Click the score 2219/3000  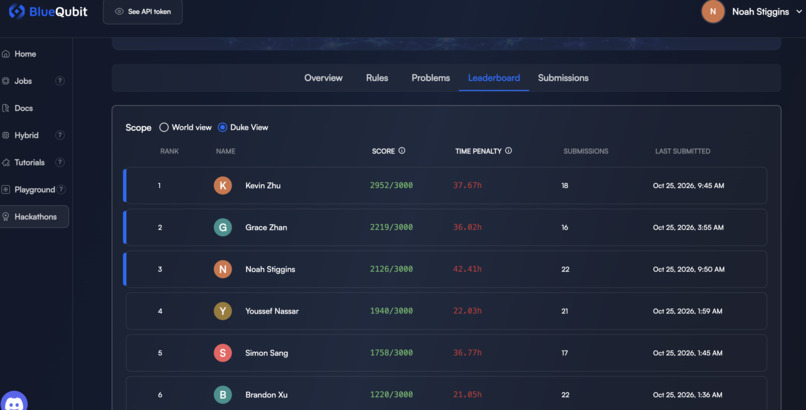pos(391,227)
